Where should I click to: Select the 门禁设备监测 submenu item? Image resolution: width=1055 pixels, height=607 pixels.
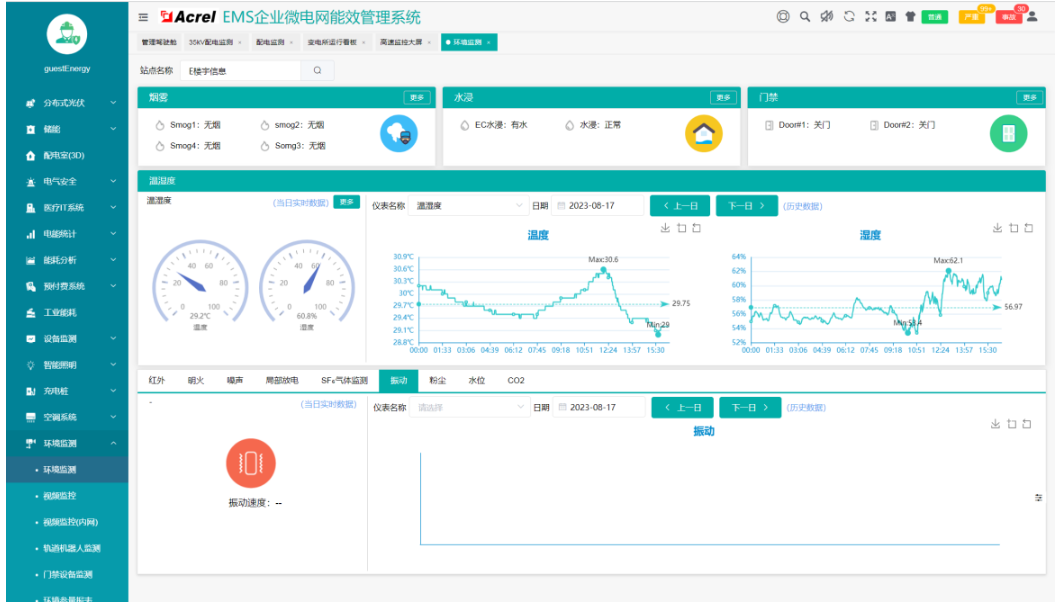67,575
